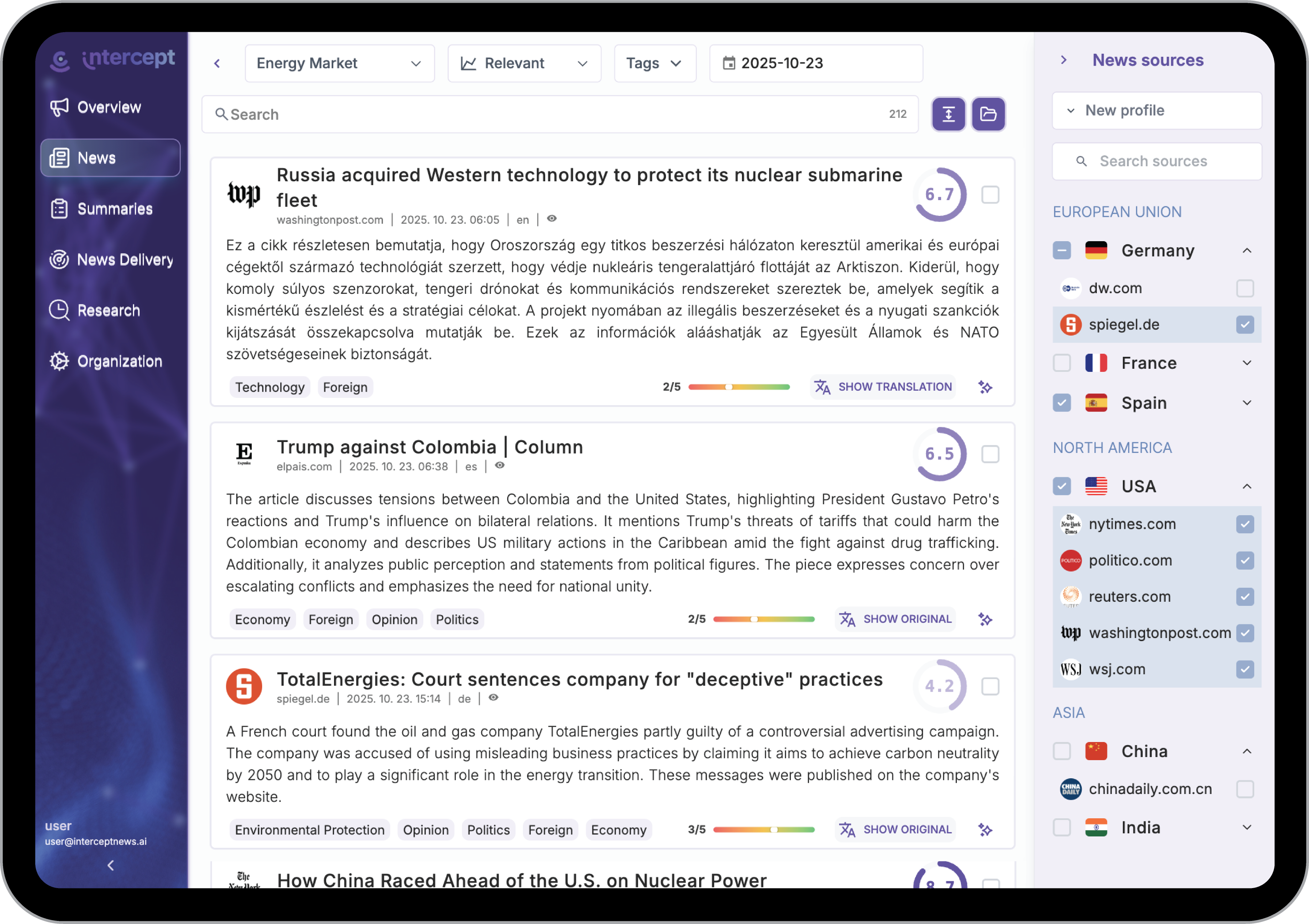
Task: Click the expand/collapse articles icon button
Action: (x=948, y=114)
